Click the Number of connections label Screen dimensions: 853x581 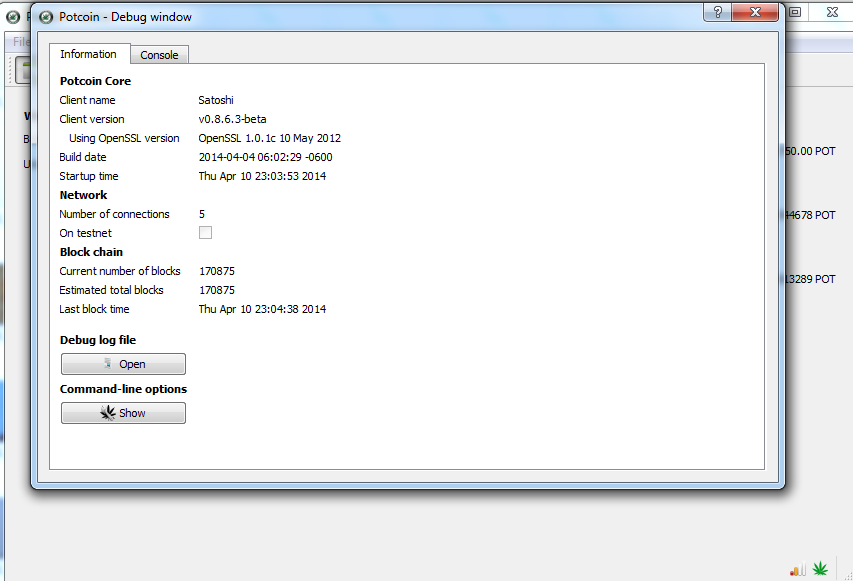pyautogui.click(x=114, y=214)
